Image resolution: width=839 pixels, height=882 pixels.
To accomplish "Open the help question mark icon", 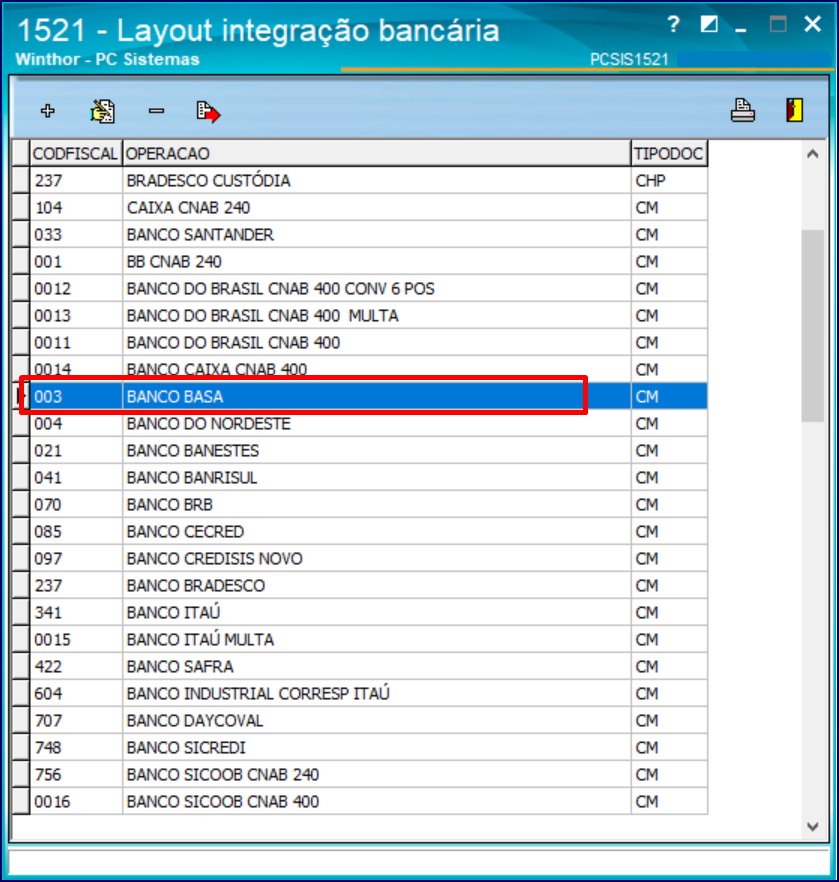I will (673, 25).
